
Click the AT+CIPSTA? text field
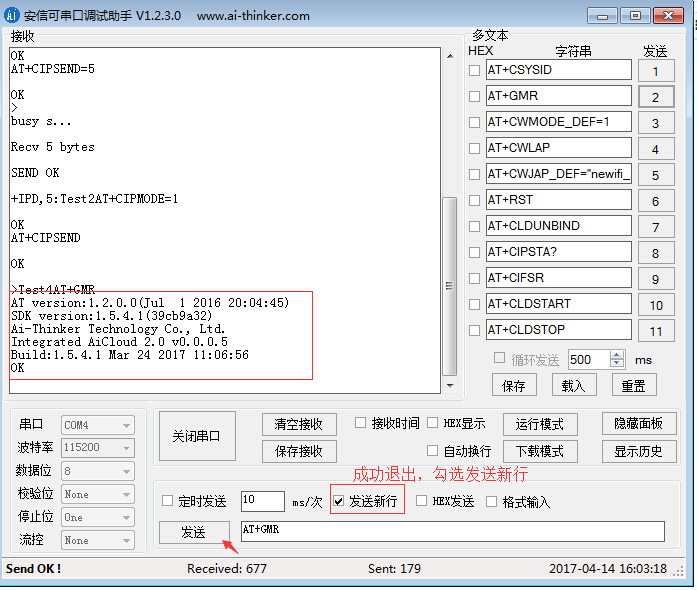coord(558,252)
